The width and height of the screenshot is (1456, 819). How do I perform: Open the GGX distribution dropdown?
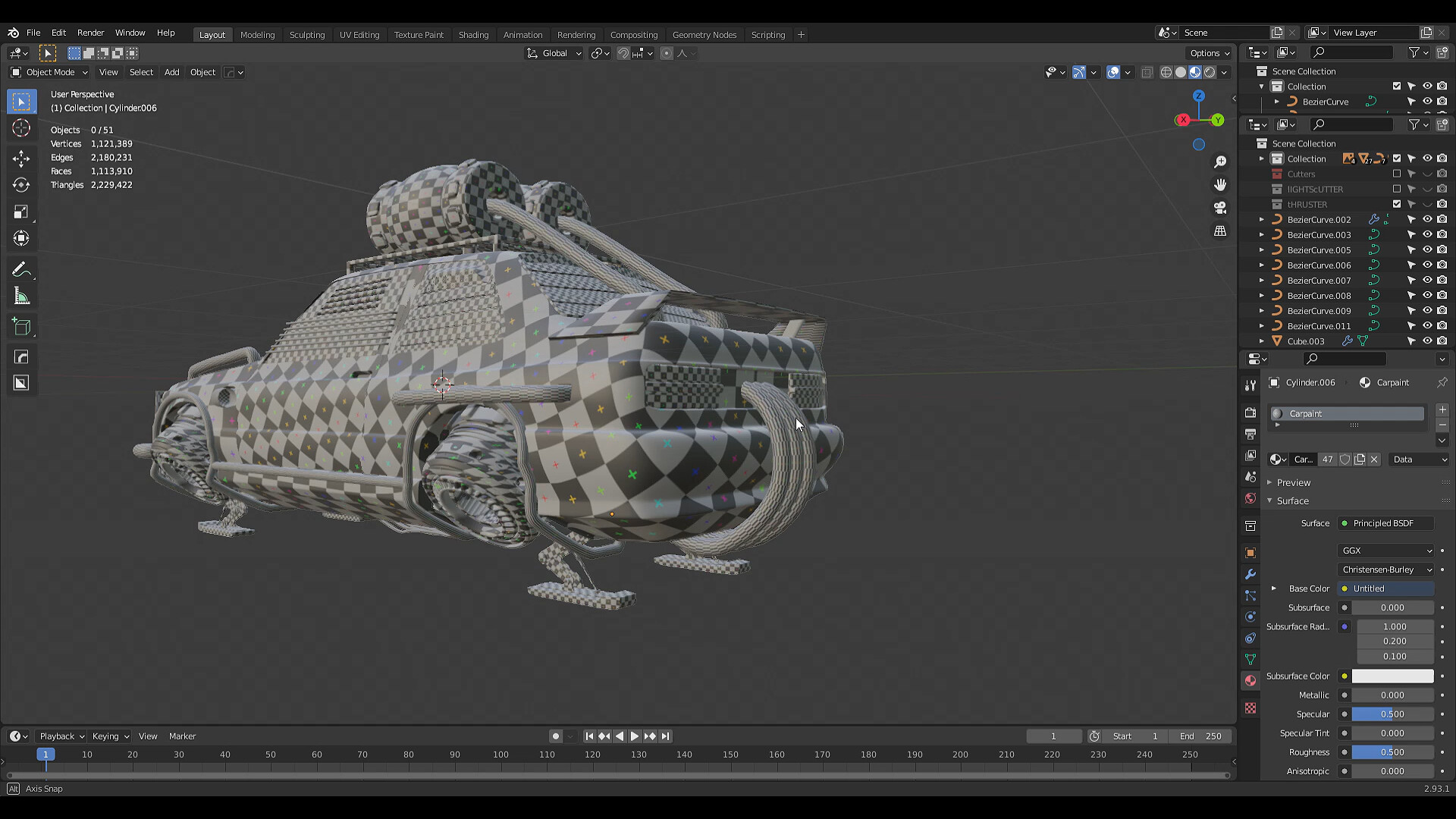tap(1385, 551)
